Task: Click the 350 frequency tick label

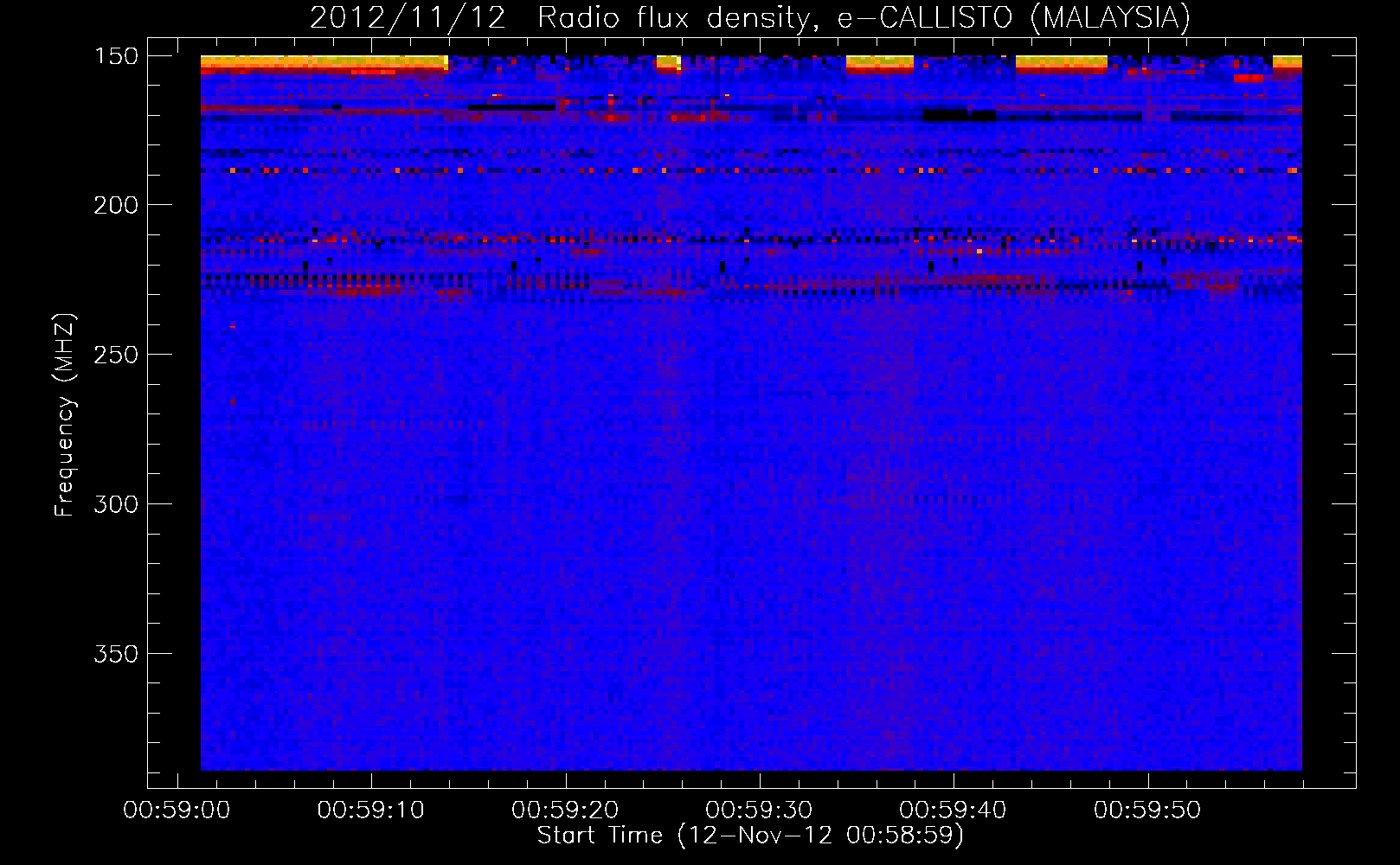Action: click(116, 654)
